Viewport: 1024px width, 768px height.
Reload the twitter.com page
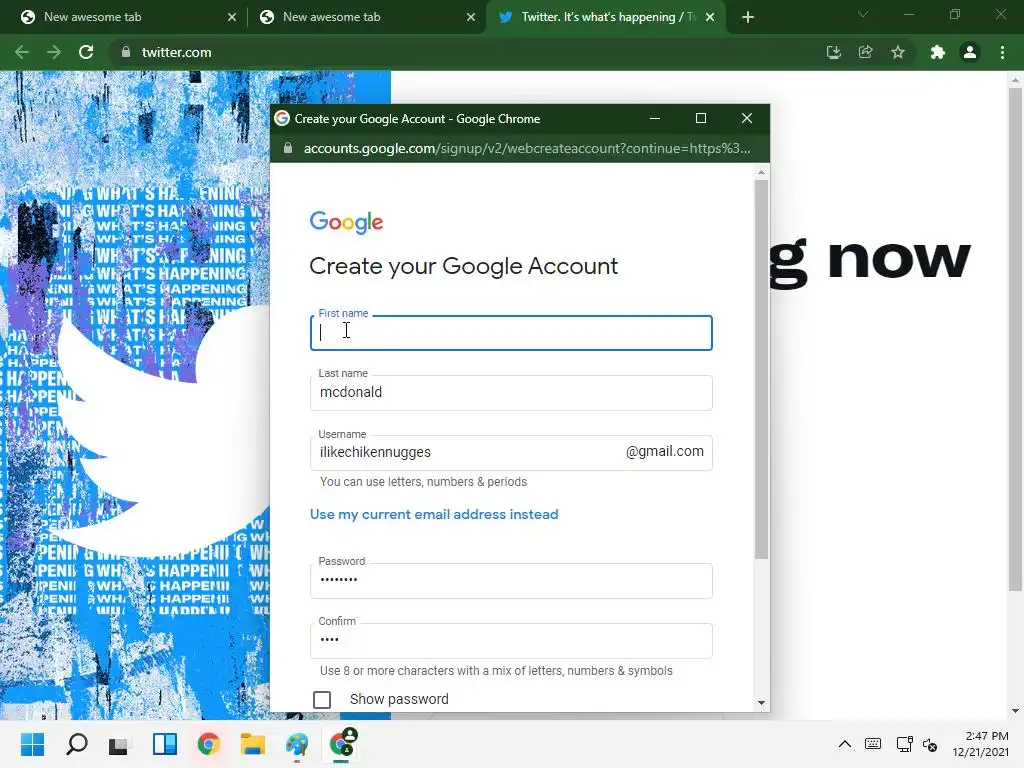coord(86,52)
